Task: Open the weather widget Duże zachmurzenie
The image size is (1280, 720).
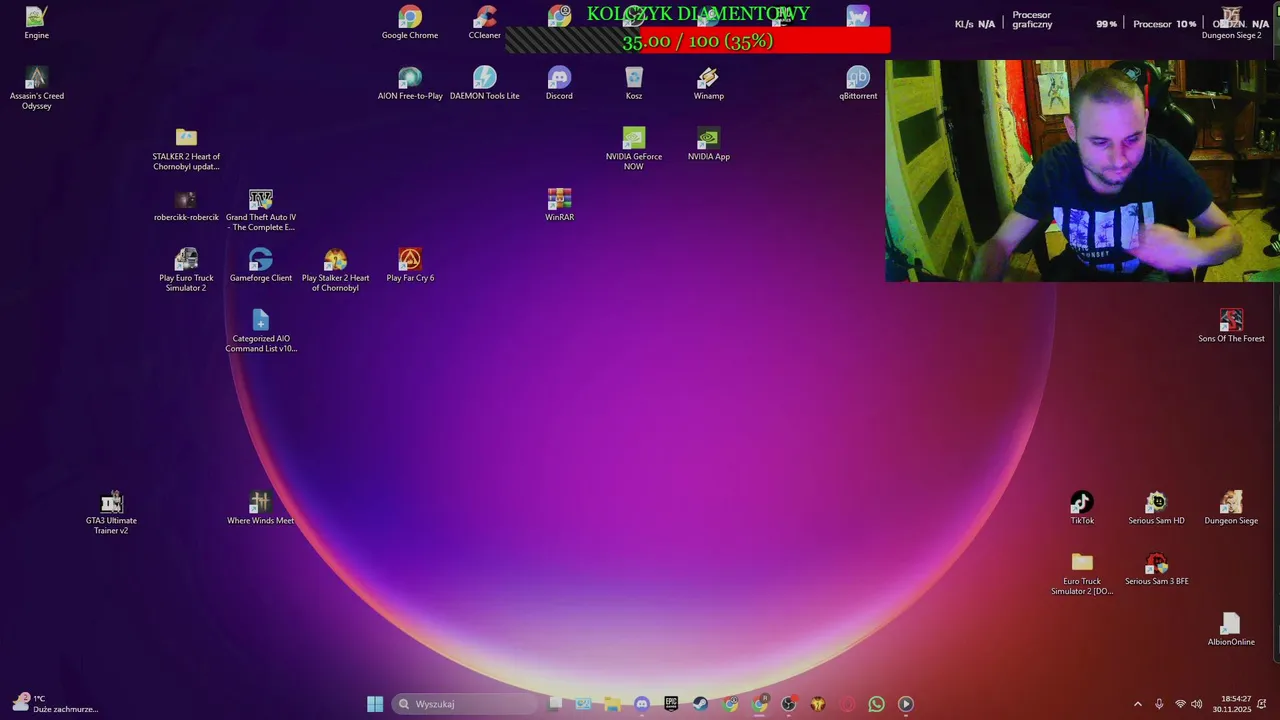Action: pos(55,704)
